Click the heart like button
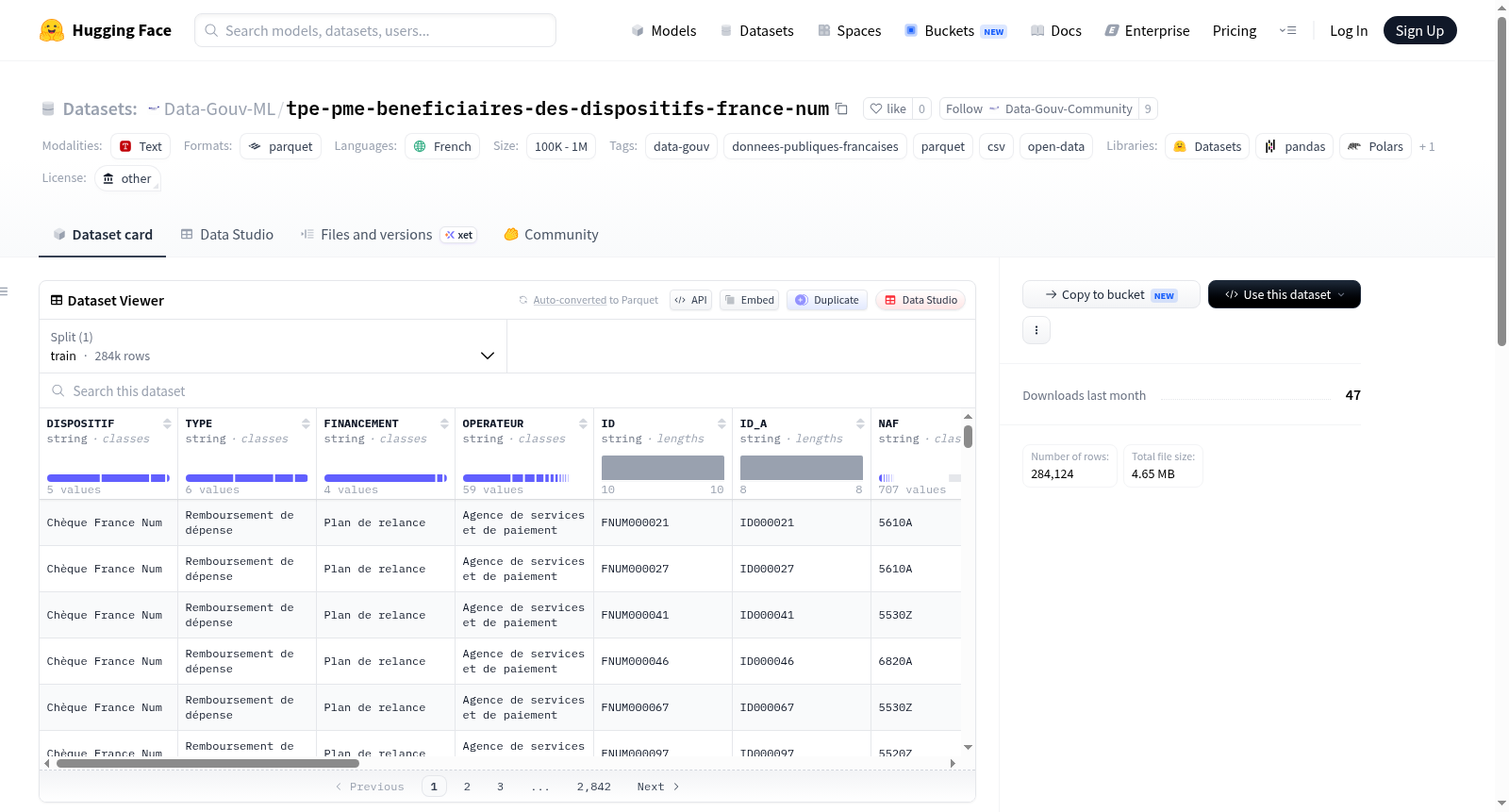Image resolution: width=1509 pixels, height=812 pixels. point(887,109)
